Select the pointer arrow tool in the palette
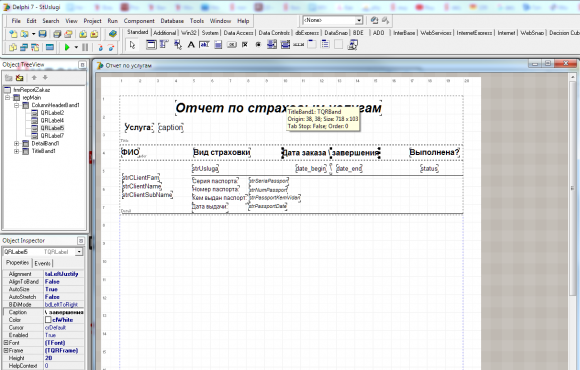 (132, 45)
